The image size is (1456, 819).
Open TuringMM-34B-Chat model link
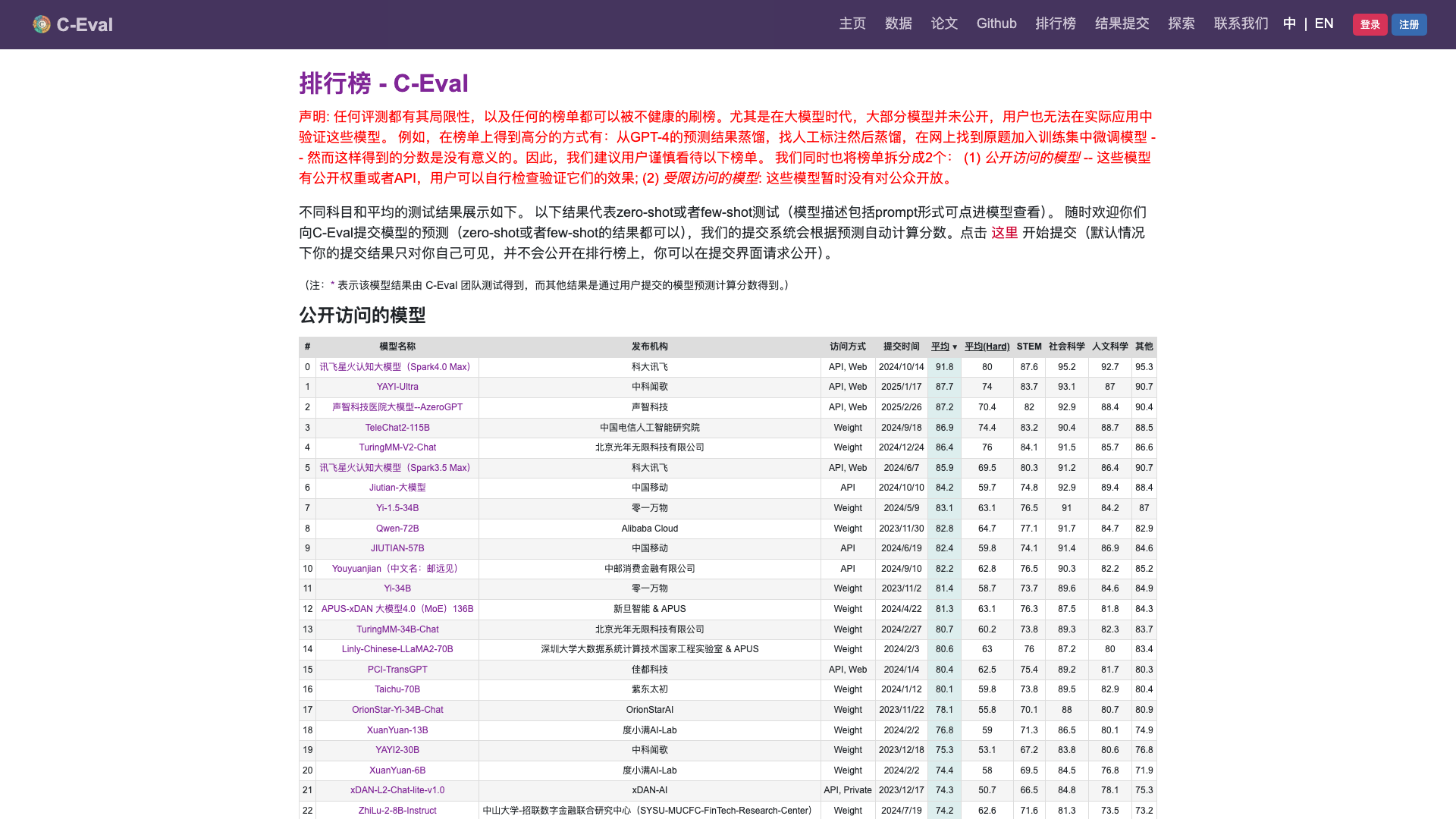tap(397, 629)
